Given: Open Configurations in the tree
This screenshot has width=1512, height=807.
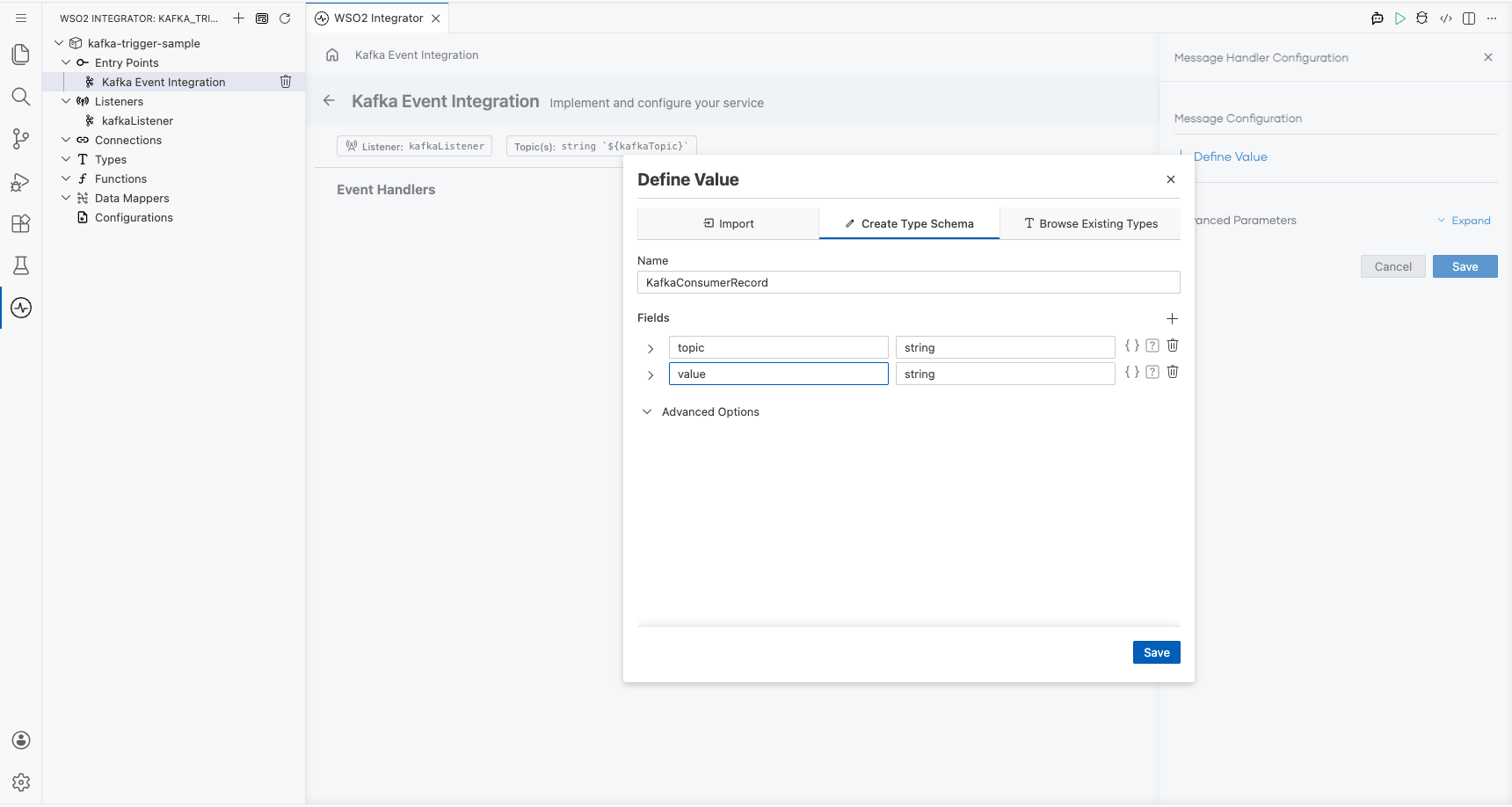Looking at the screenshot, I should point(134,217).
